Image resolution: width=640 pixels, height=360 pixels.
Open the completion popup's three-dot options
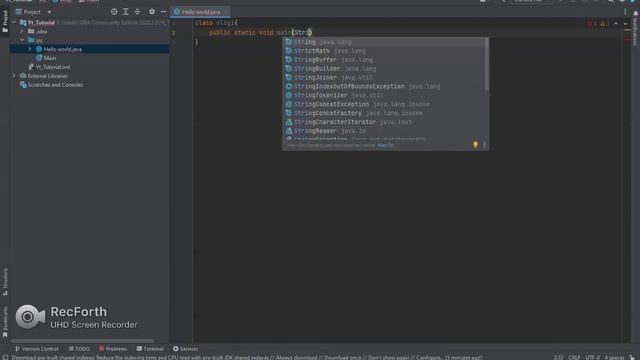[x=484, y=145]
